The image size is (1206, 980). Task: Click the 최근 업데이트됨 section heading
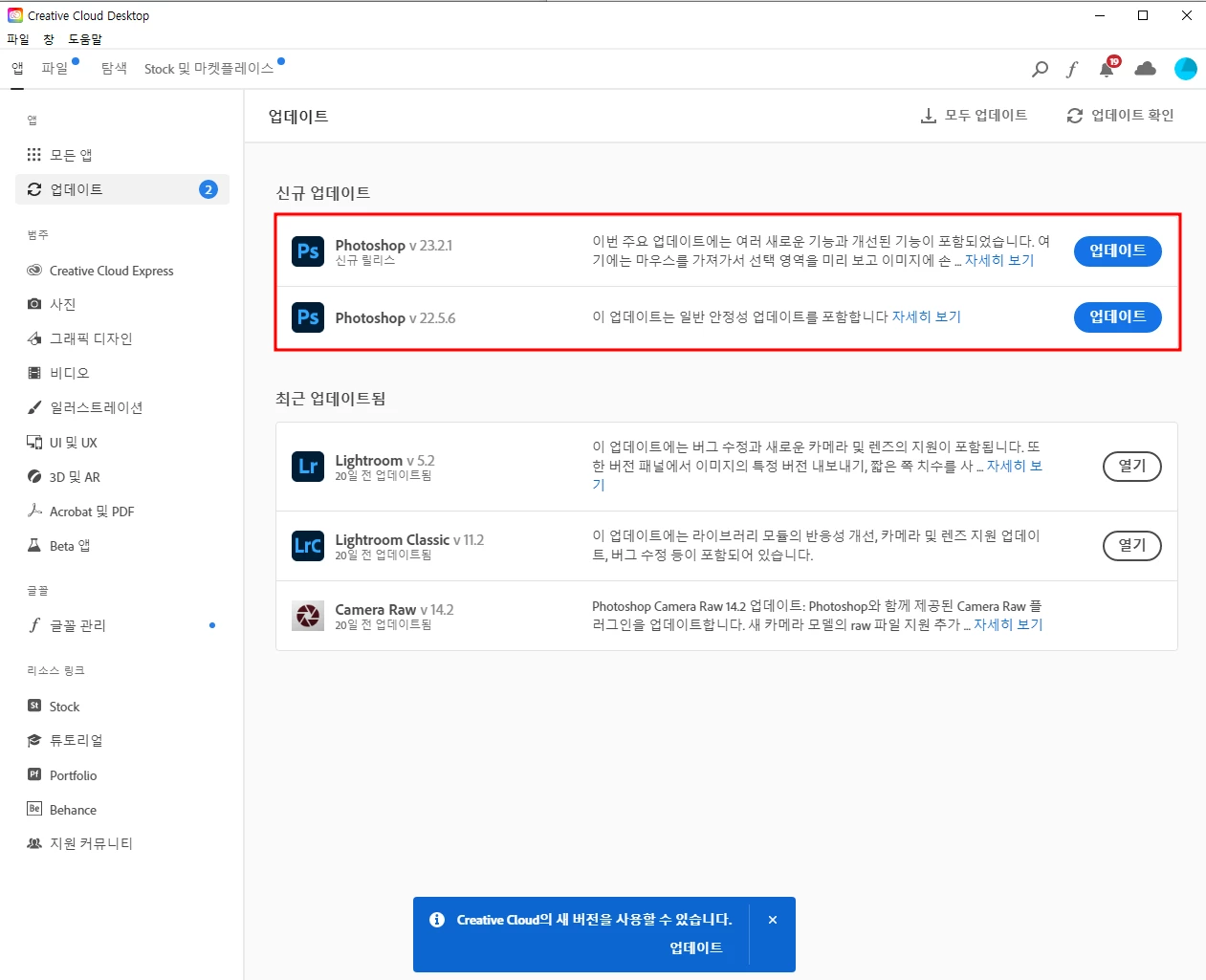[331, 399]
